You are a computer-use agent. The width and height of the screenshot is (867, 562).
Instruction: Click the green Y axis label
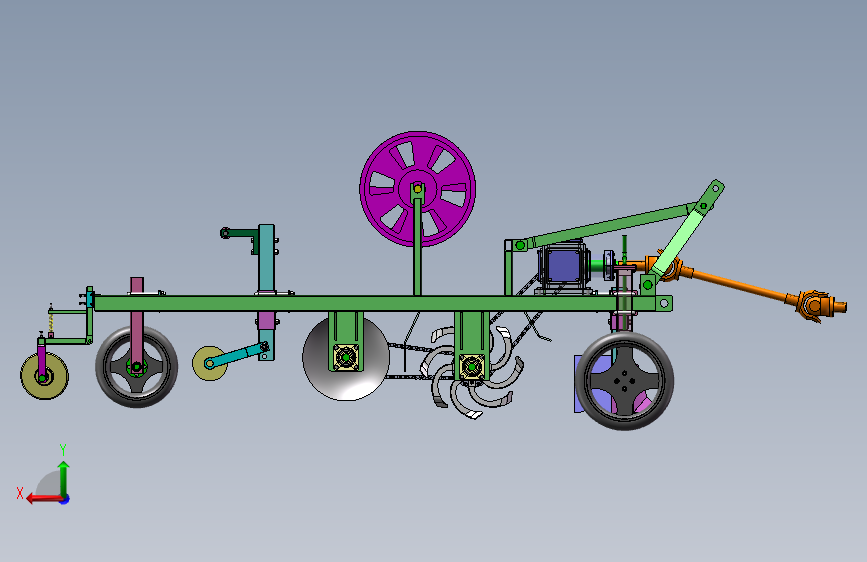pyautogui.click(x=63, y=449)
